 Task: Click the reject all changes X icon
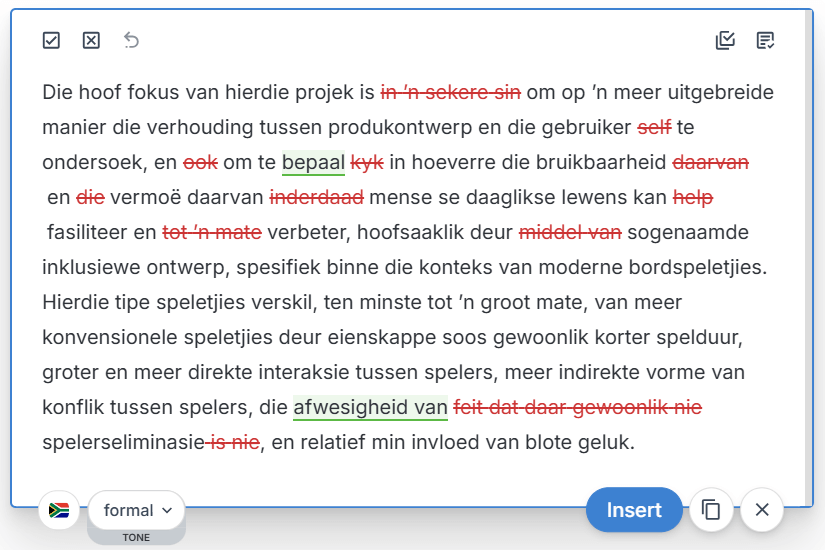[91, 40]
